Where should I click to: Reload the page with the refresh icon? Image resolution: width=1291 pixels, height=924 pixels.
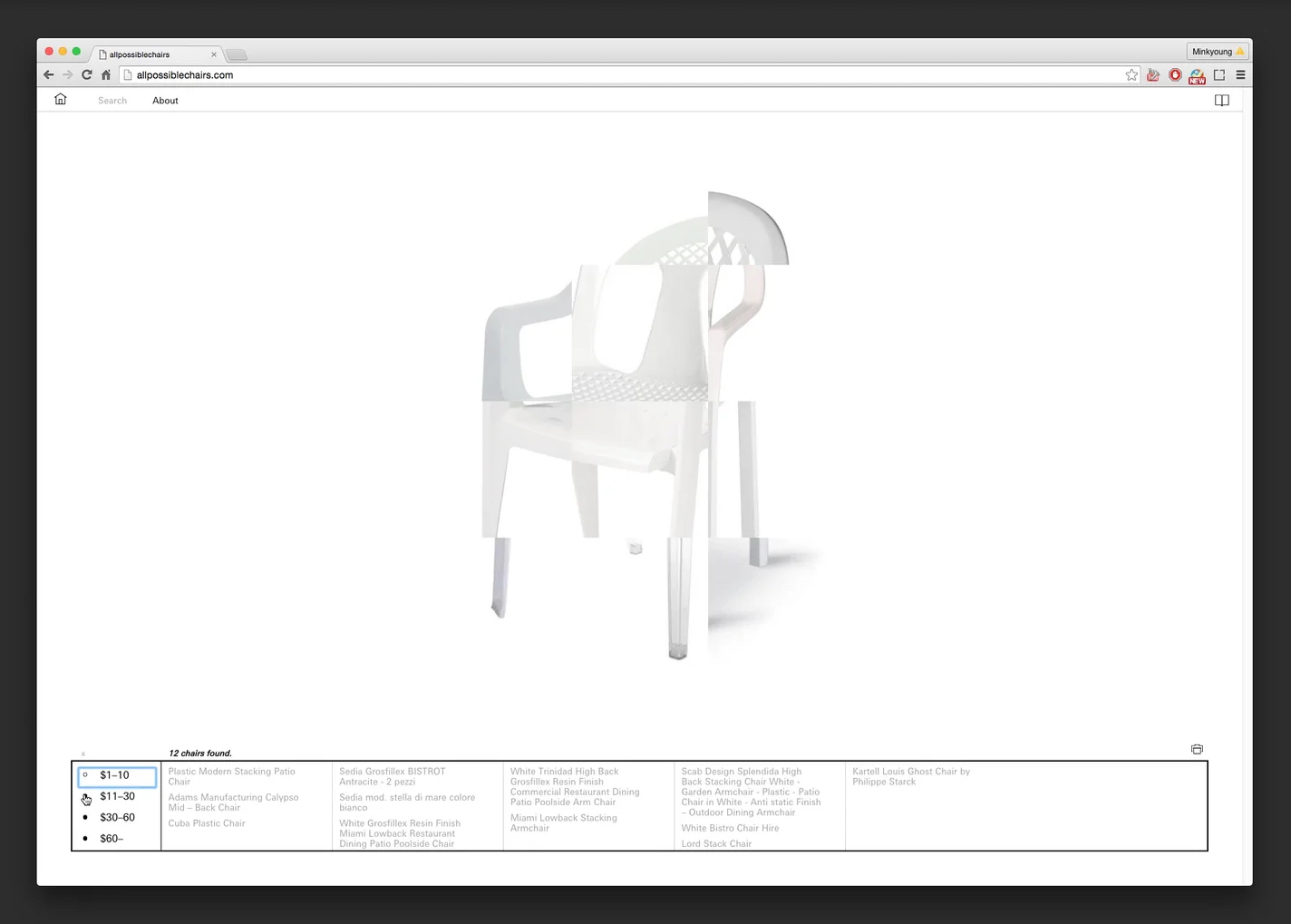click(86, 74)
